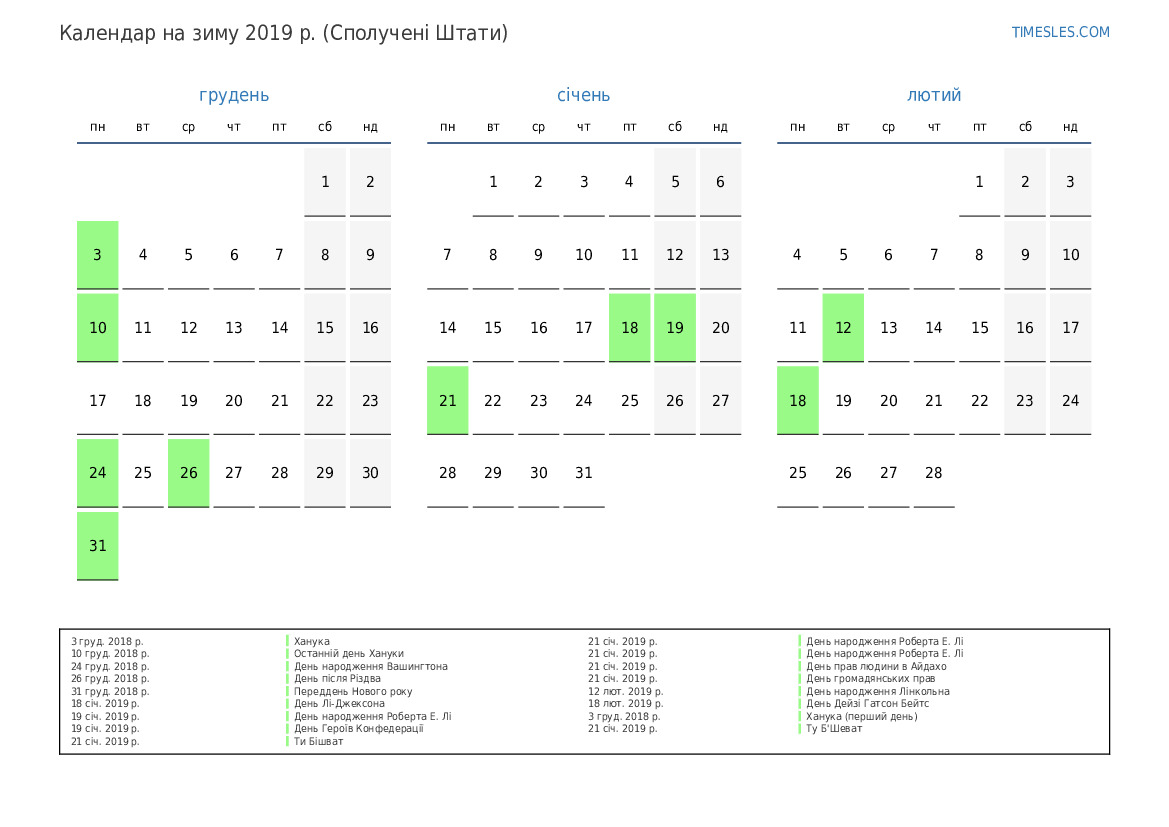The image size is (1169, 827).
Task: Select December 25 date cell
Action: coord(143,473)
